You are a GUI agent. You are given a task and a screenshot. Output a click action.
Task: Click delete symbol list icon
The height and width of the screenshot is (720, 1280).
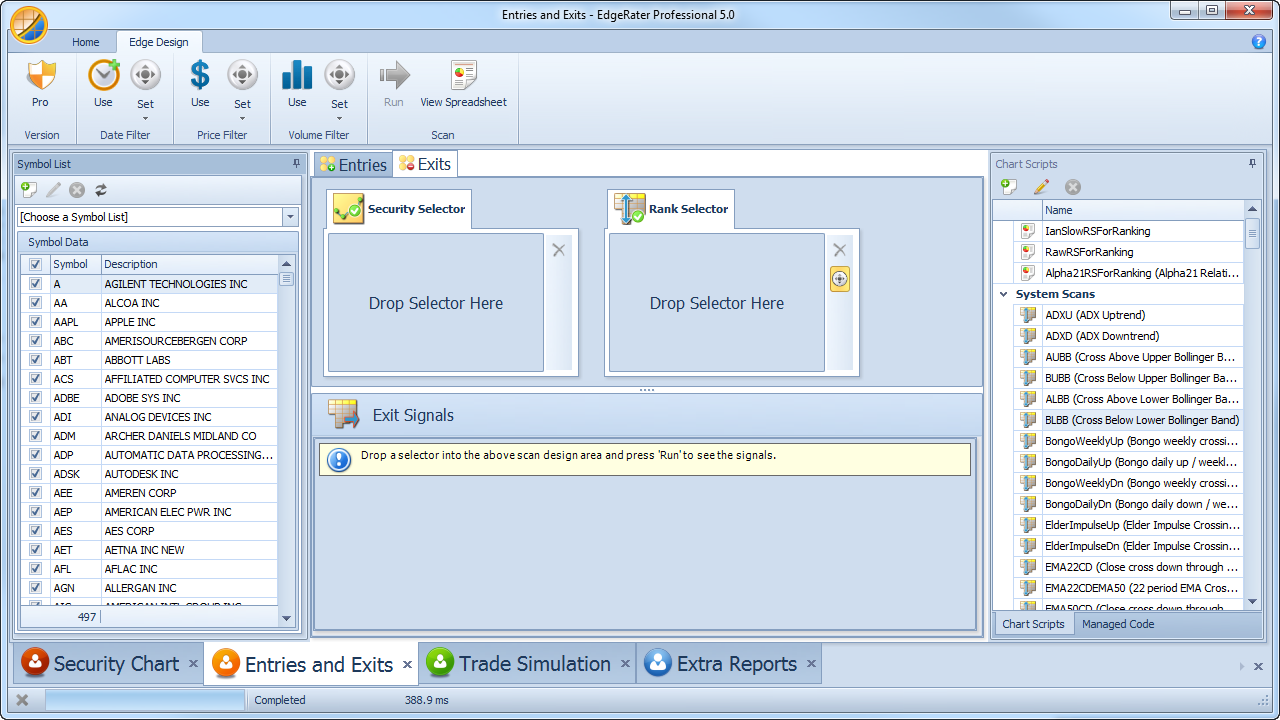coord(77,190)
